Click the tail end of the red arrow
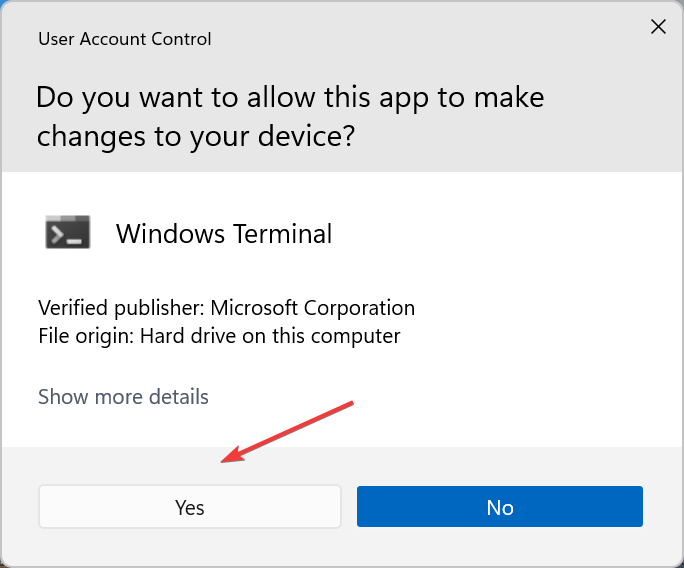 [x=352, y=404]
